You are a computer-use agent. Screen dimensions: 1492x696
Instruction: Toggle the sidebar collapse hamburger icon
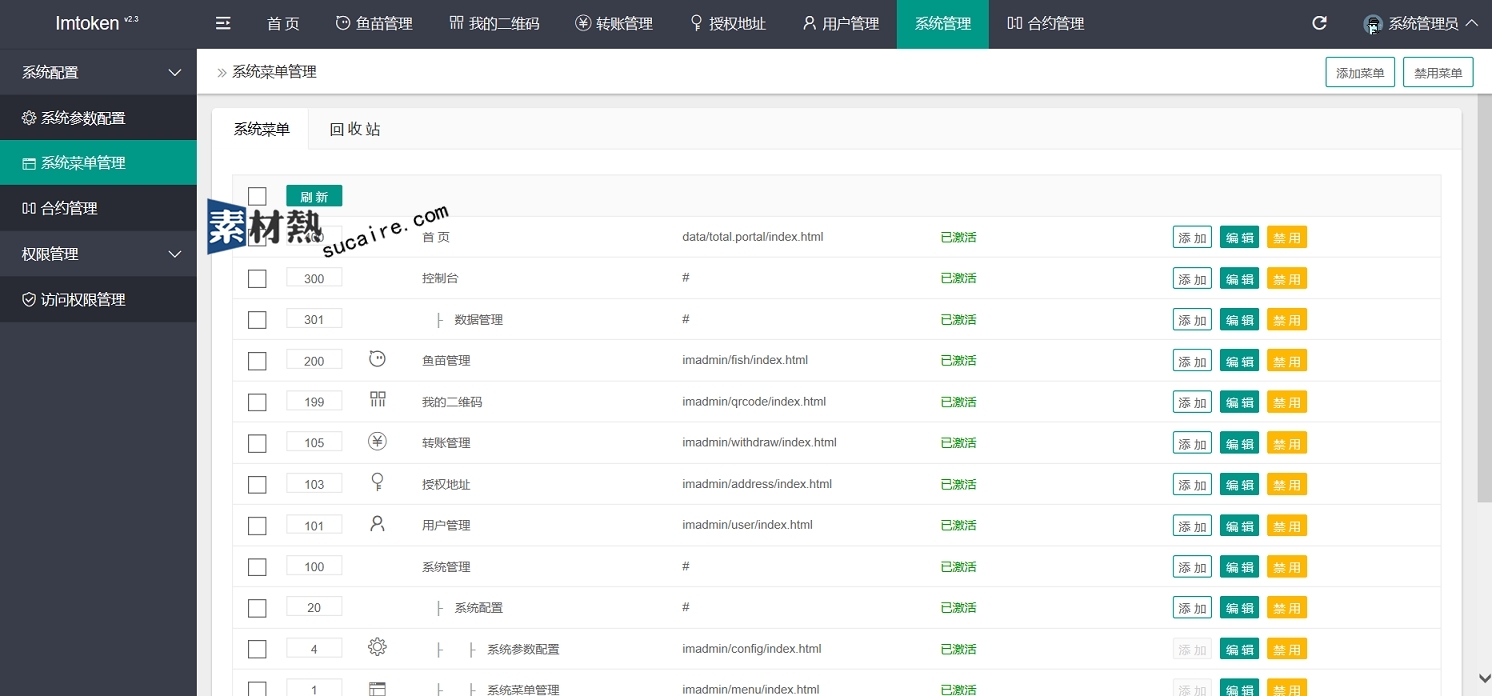pos(223,23)
